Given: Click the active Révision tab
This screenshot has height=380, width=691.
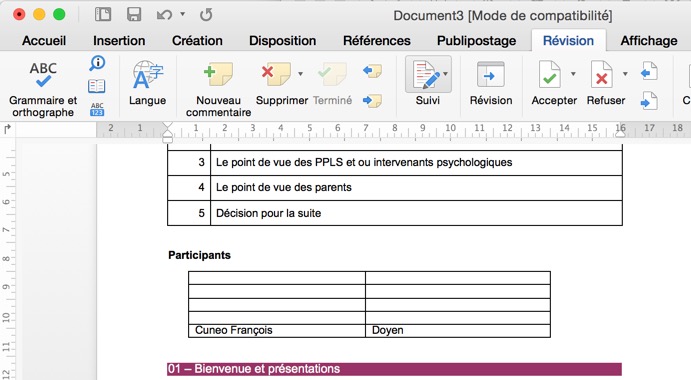Looking at the screenshot, I should click(x=568, y=41).
